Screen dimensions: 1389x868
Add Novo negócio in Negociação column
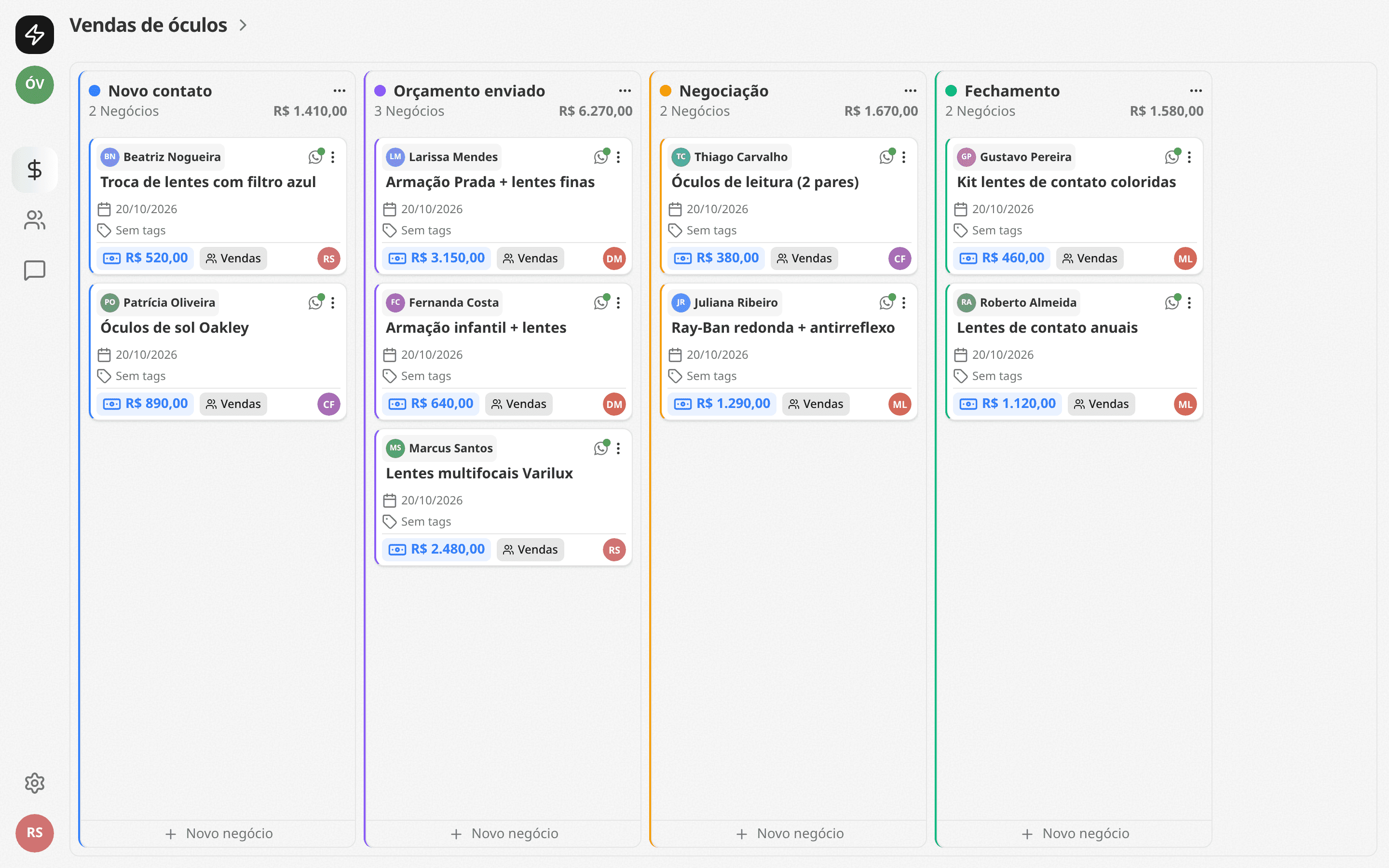point(789,834)
